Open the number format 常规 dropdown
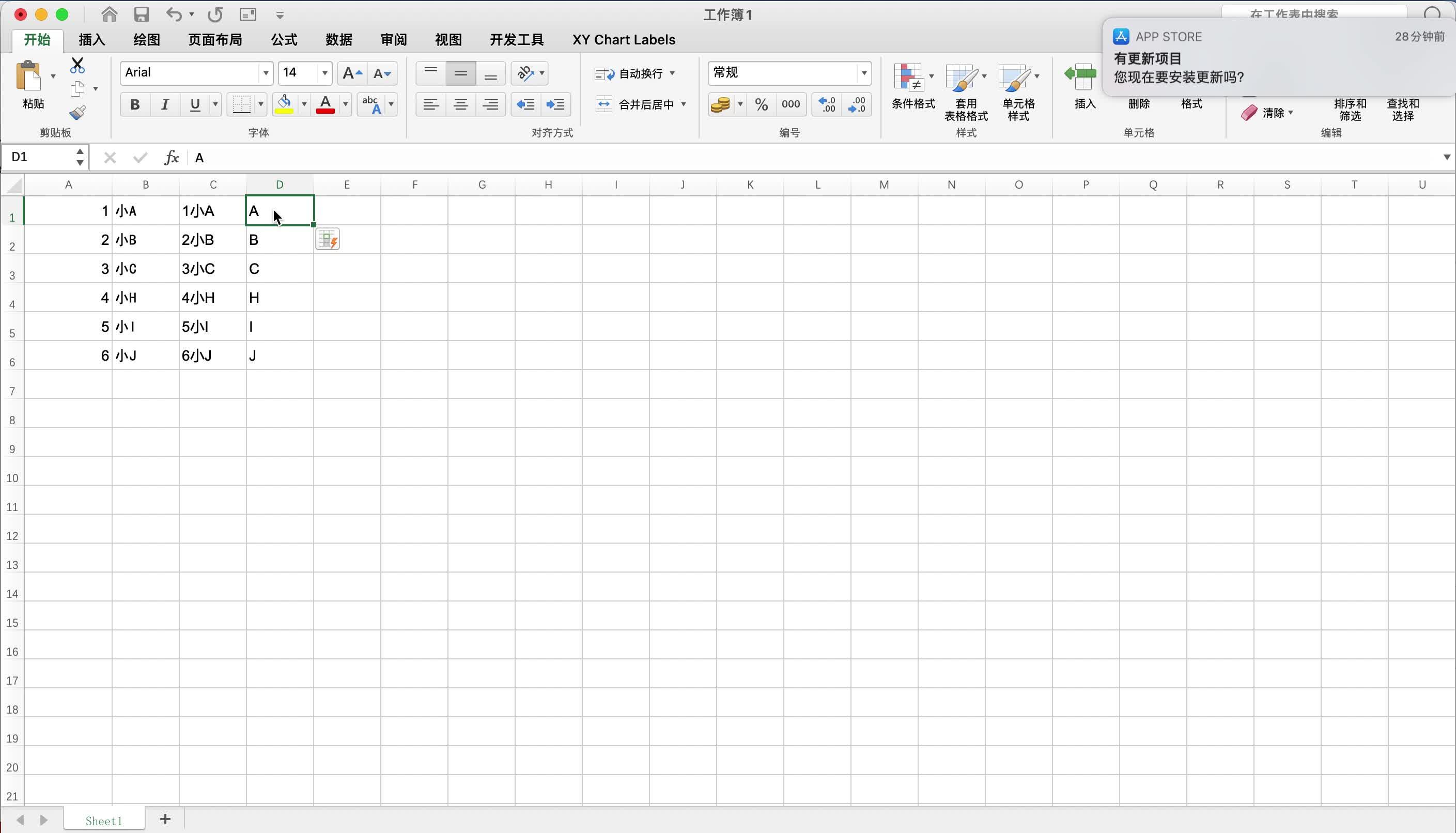This screenshot has height=833, width=1456. (x=864, y=73)
